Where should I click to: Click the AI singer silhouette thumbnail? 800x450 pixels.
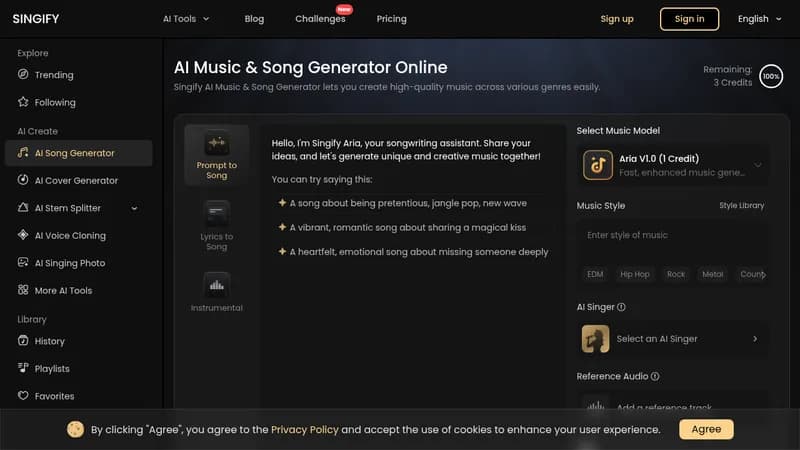pyautogui.click(x=595, y=339)
